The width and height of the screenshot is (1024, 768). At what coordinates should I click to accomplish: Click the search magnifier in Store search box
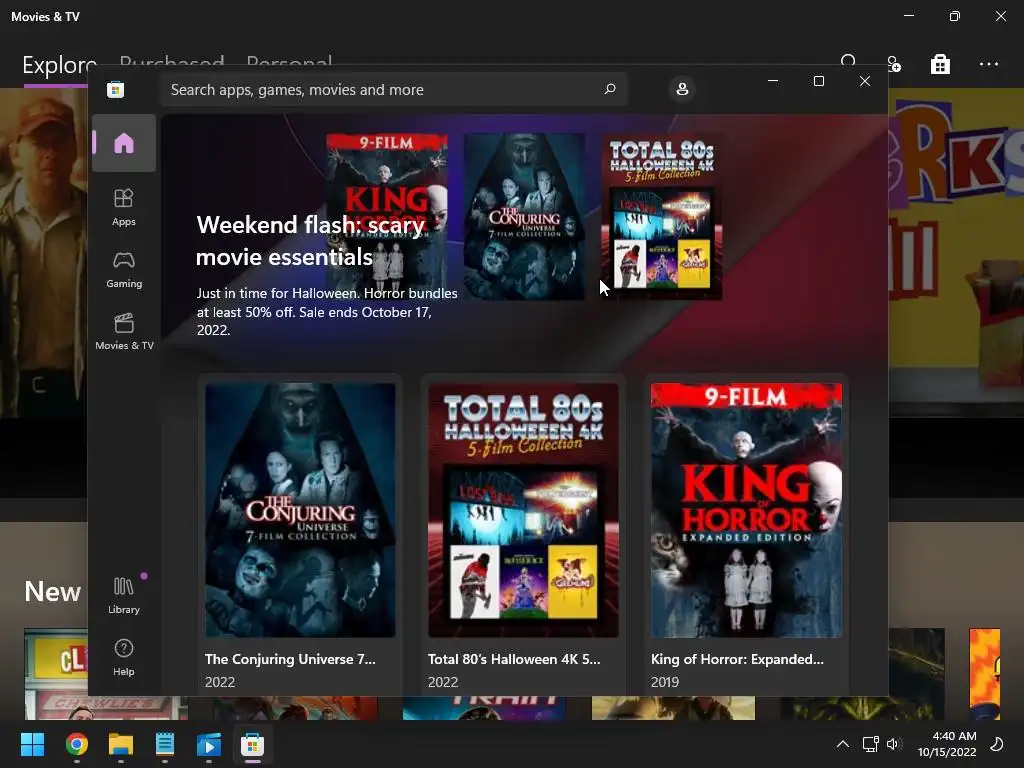click(x=610, y=89)
